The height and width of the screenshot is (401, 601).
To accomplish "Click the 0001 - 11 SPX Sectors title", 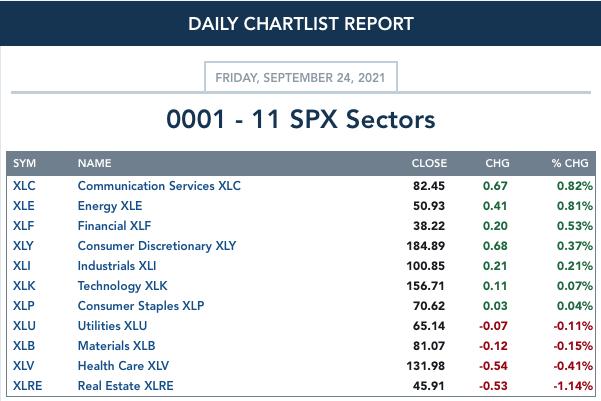I will click(x=301, y=119).
